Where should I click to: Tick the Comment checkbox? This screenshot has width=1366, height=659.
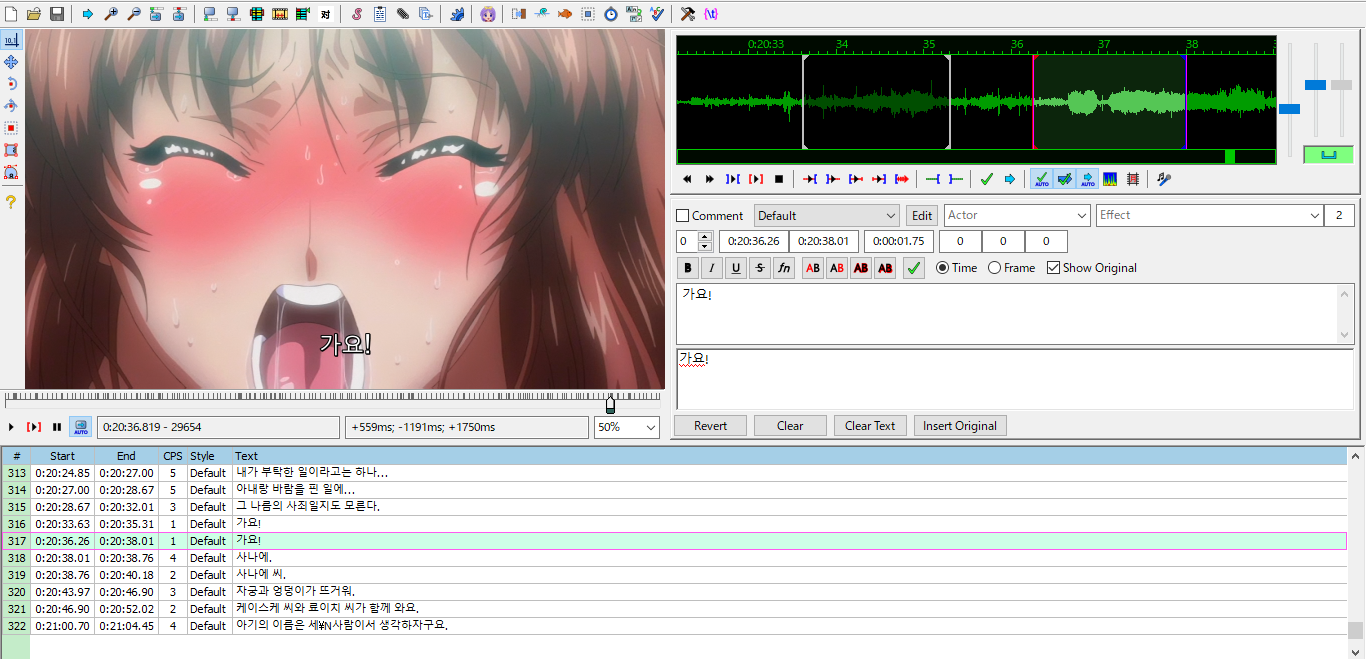pyautogui.click(x=683, y=215)
